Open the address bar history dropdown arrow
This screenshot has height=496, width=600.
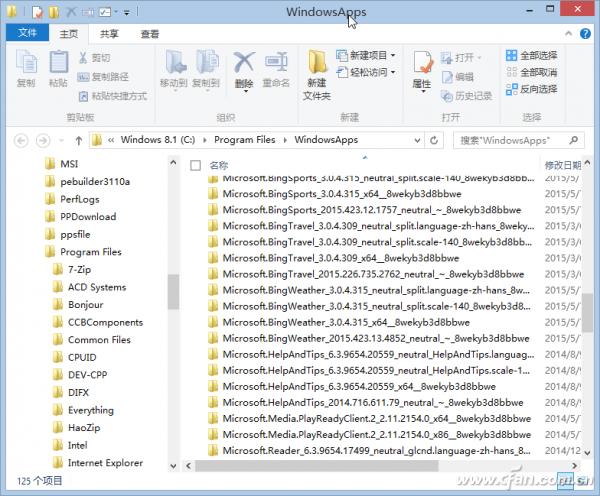417,140
